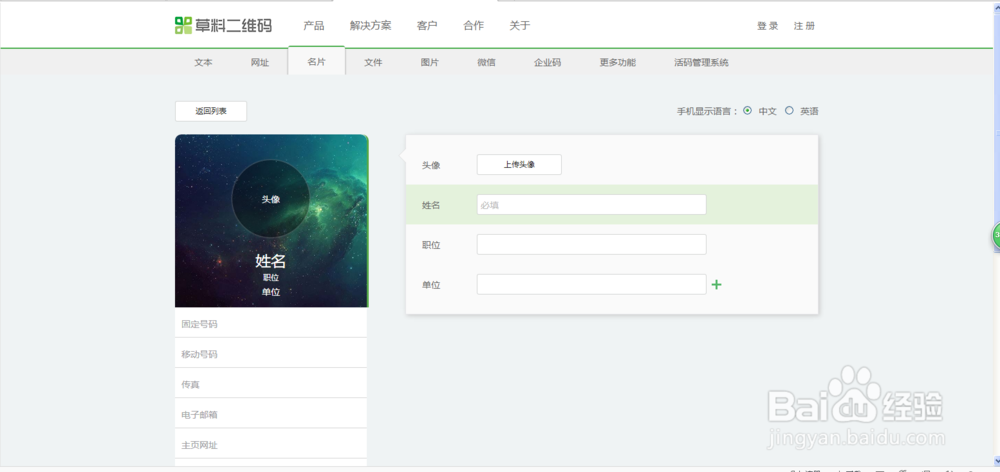The width and height of the screenshot is (1000, 472).
Task: Click the 主页网址 field row
Action: pyautogui.click(x=271, y=445)
